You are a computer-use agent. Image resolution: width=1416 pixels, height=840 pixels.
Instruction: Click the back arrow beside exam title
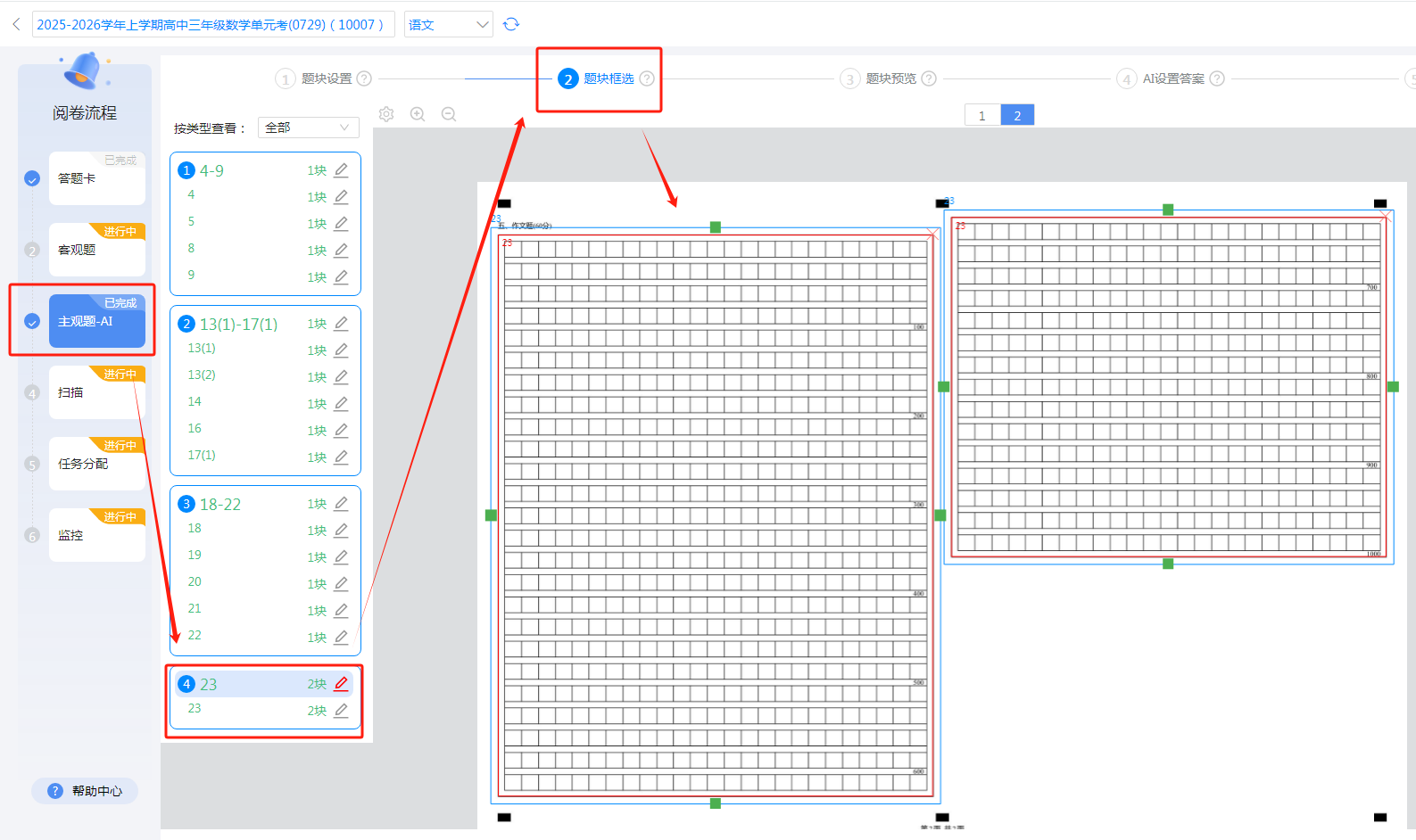16,24
